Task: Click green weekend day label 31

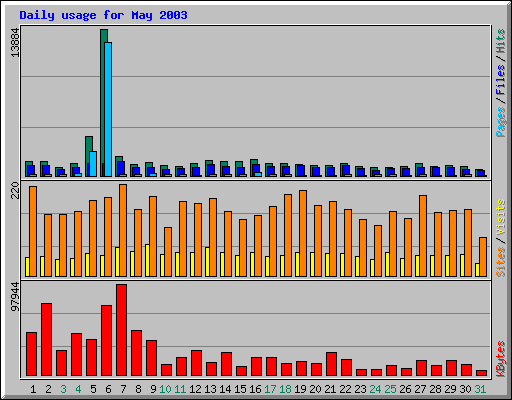Action: [480, 389]
